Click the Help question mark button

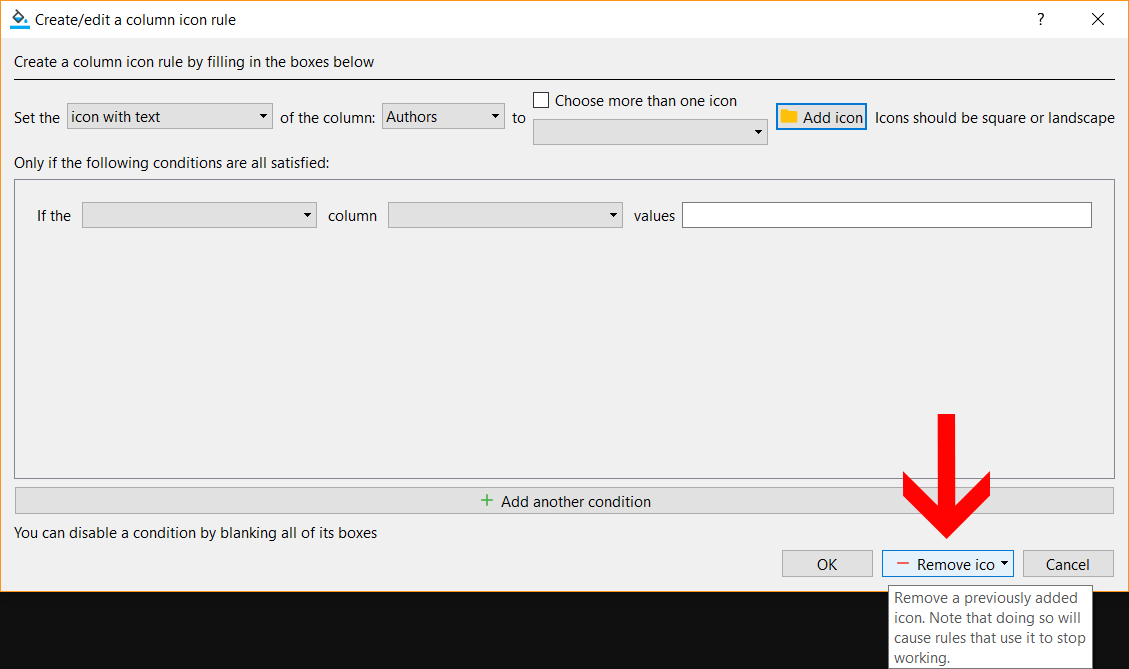1040,19
